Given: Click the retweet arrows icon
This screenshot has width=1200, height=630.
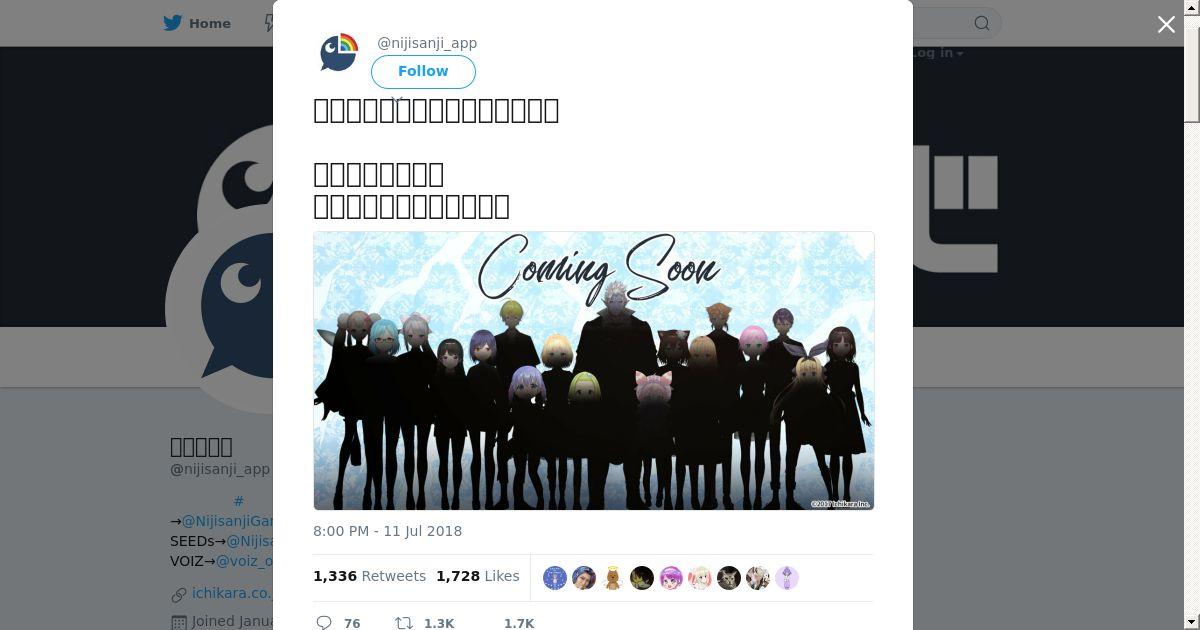Looking at the screenshot, I should click(404, 622).
